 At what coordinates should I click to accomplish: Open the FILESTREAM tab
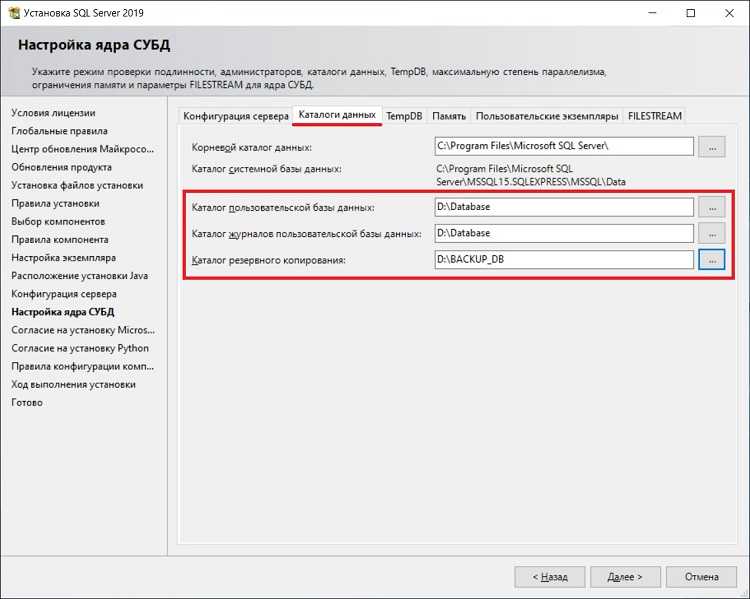pos(655,116)
